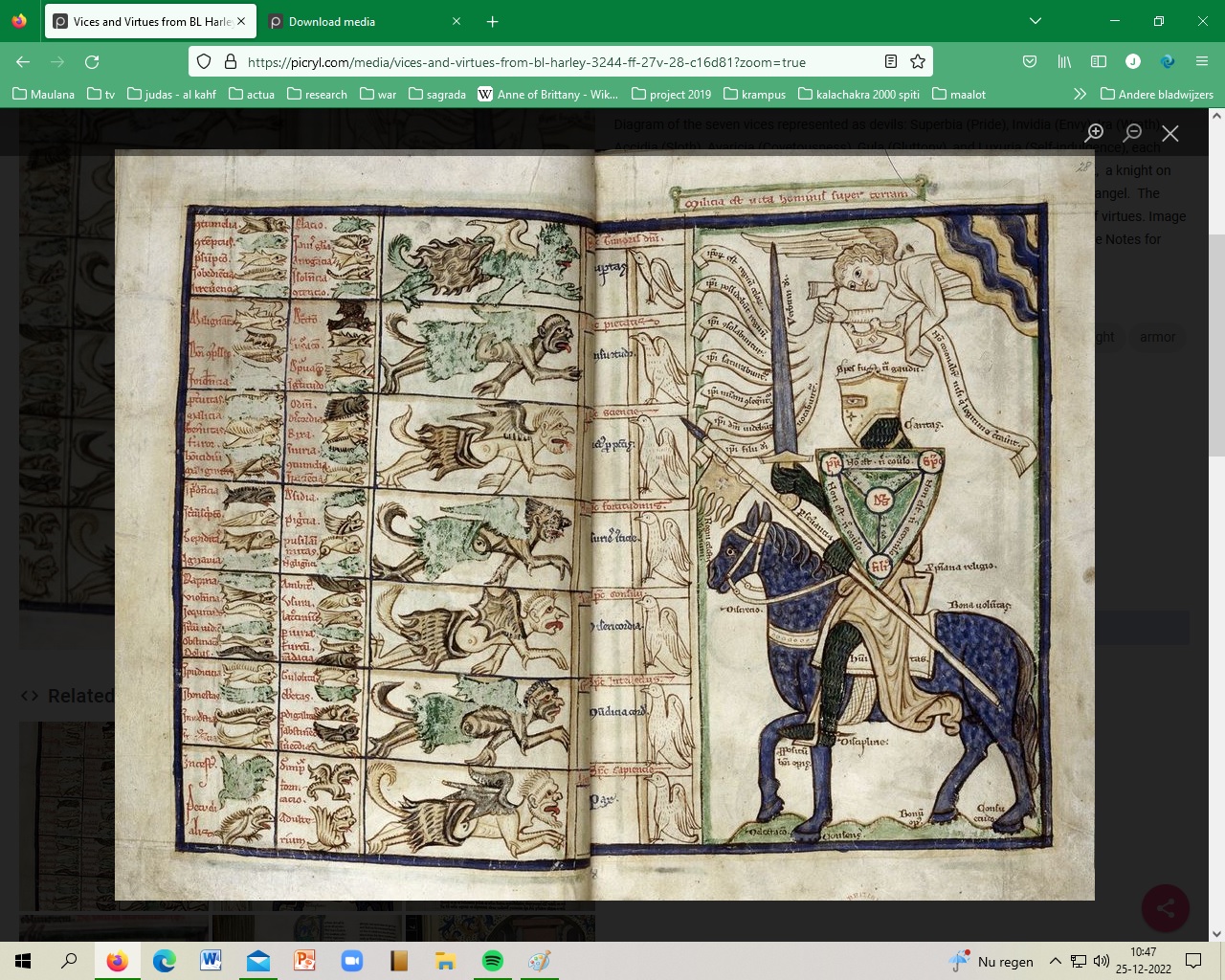Show more bookmarks toolbar items
Image resolution: width=1225 pixels, height=980 pixels.
point(1080,94)
